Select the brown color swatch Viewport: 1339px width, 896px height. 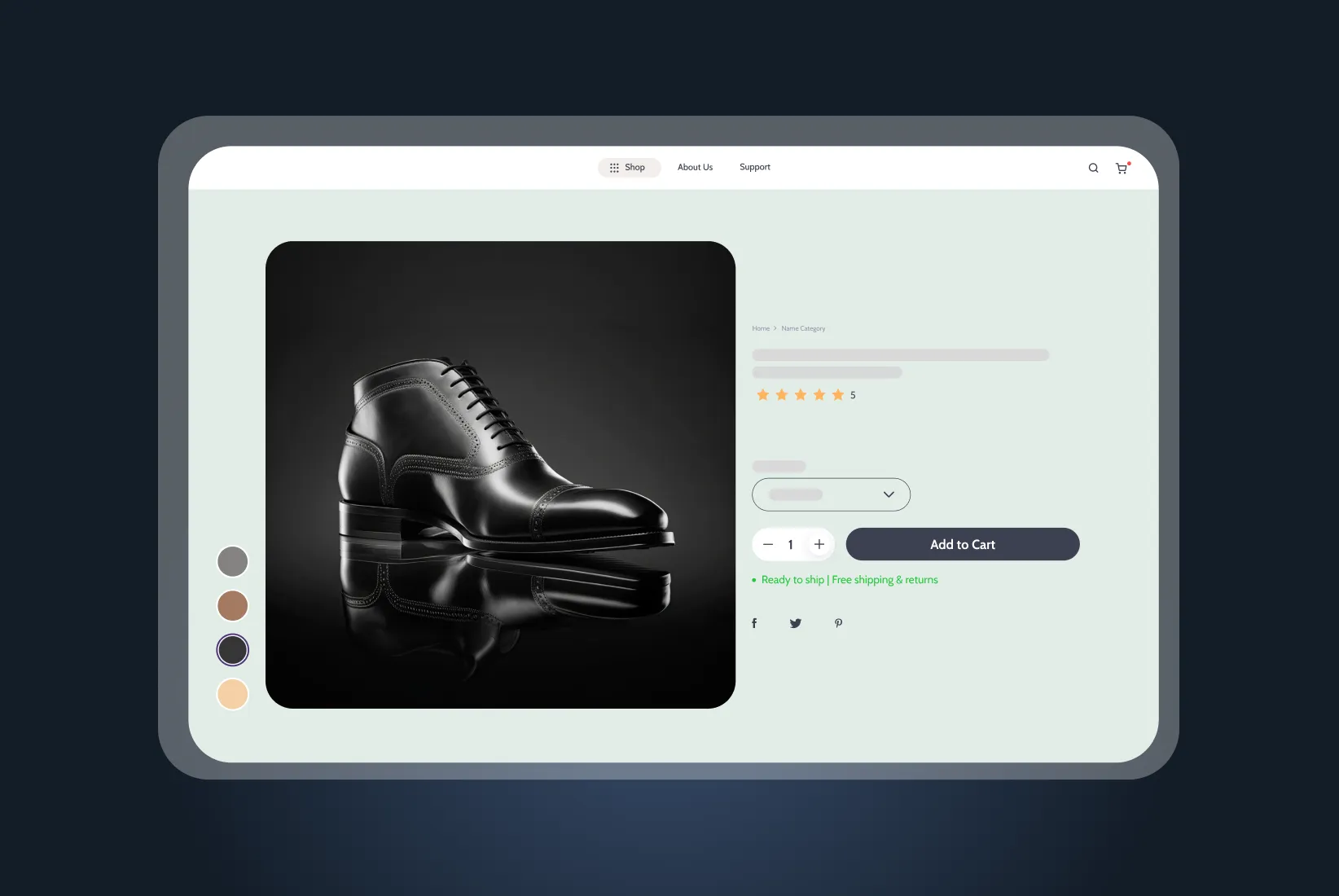pos(232,605)
